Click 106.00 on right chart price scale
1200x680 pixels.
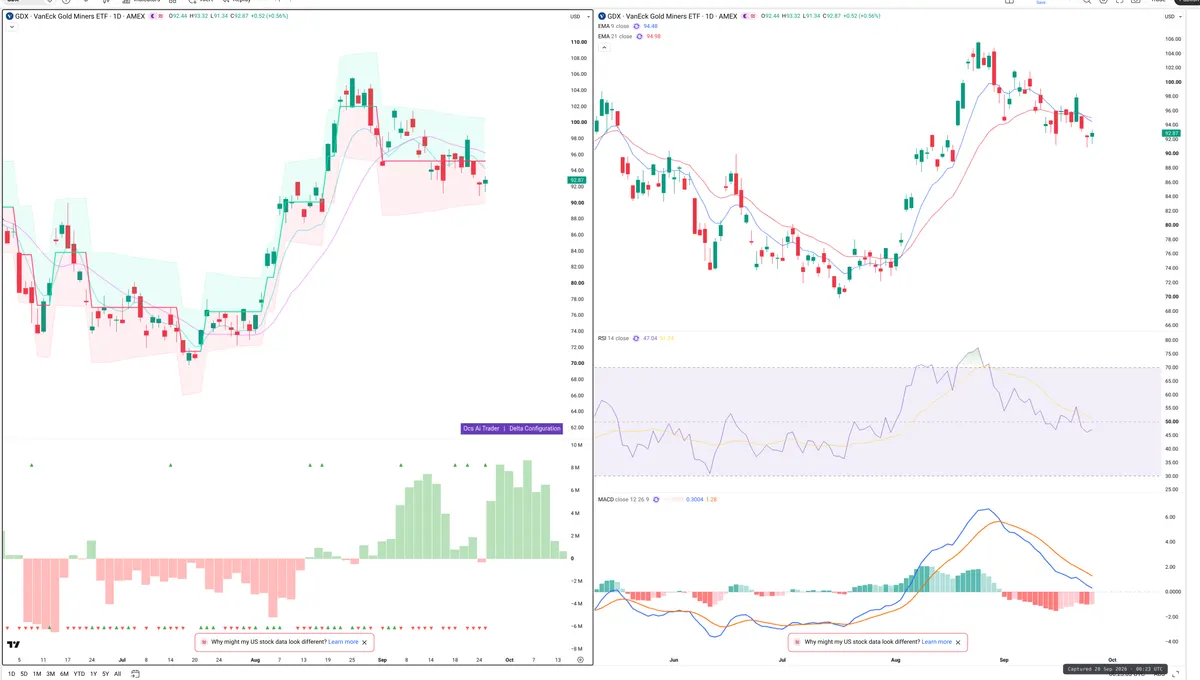pyautogui.click(x=1171, y=39)
